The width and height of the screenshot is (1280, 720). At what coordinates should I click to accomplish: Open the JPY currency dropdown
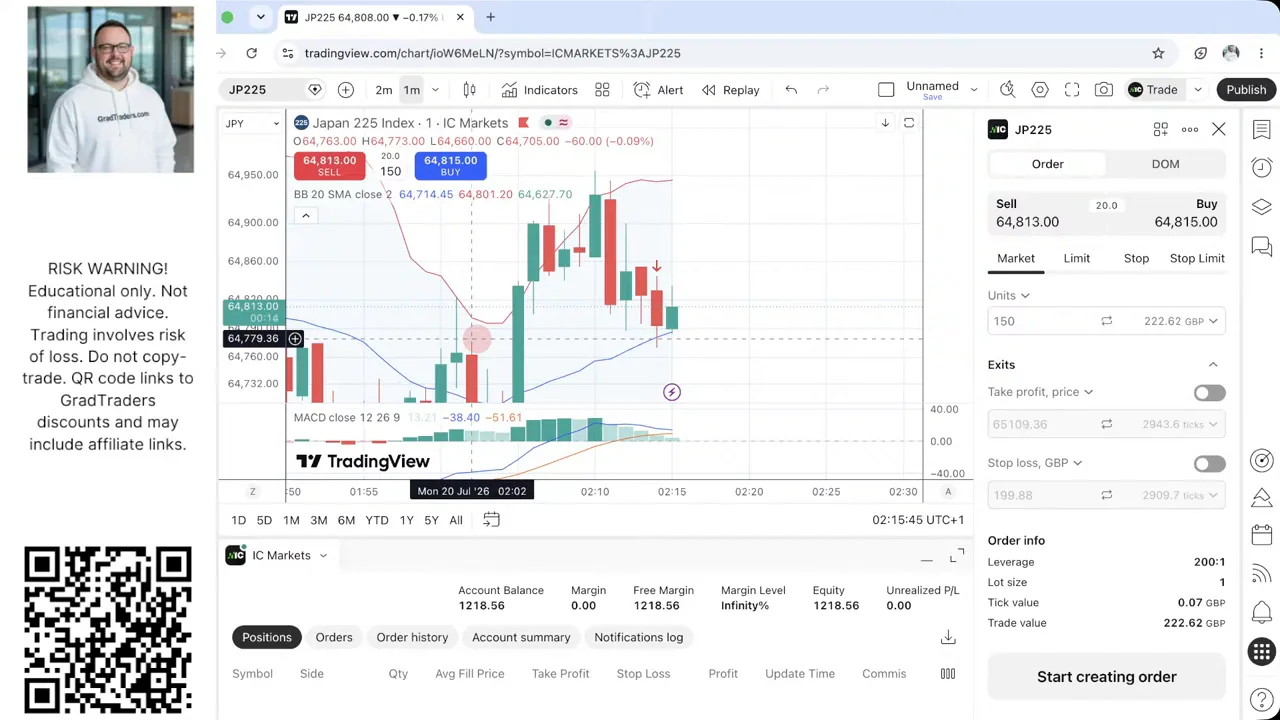coord(252,123)
